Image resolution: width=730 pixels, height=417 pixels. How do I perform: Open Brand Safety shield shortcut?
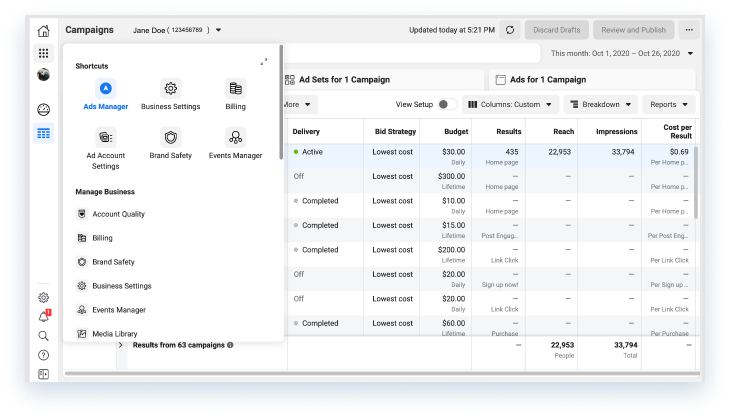[x=170, y=144]
